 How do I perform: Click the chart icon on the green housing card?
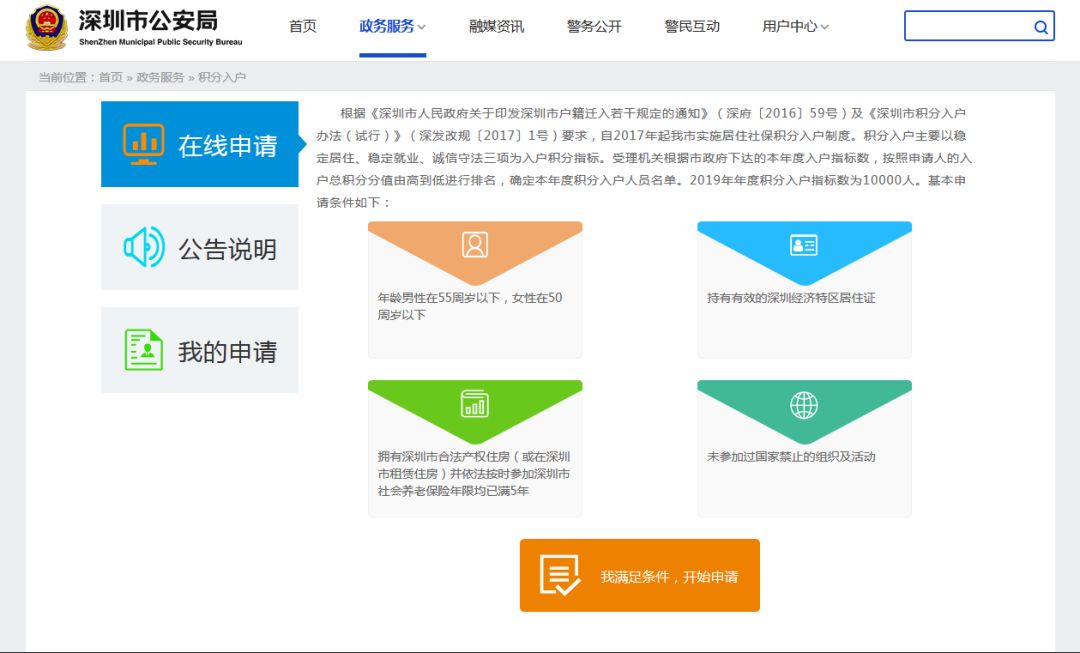point(475,402)
